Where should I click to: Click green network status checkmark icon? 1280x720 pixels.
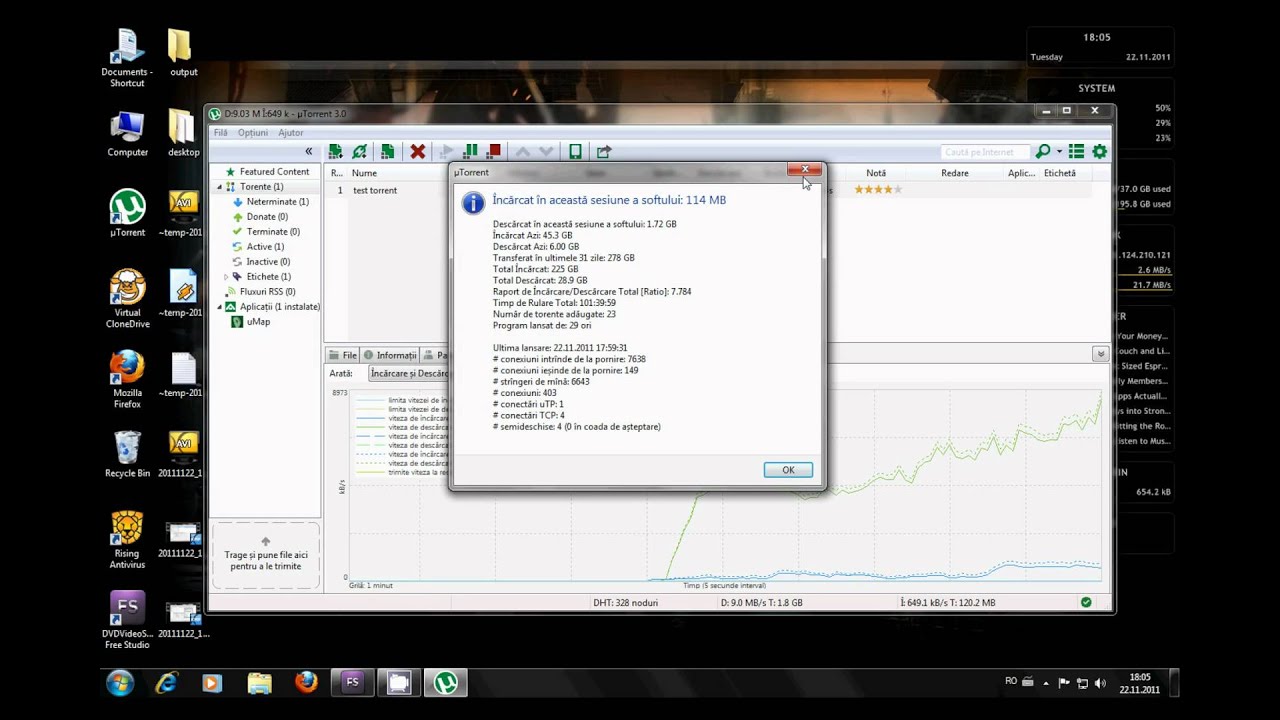[x=1086, y=603]
